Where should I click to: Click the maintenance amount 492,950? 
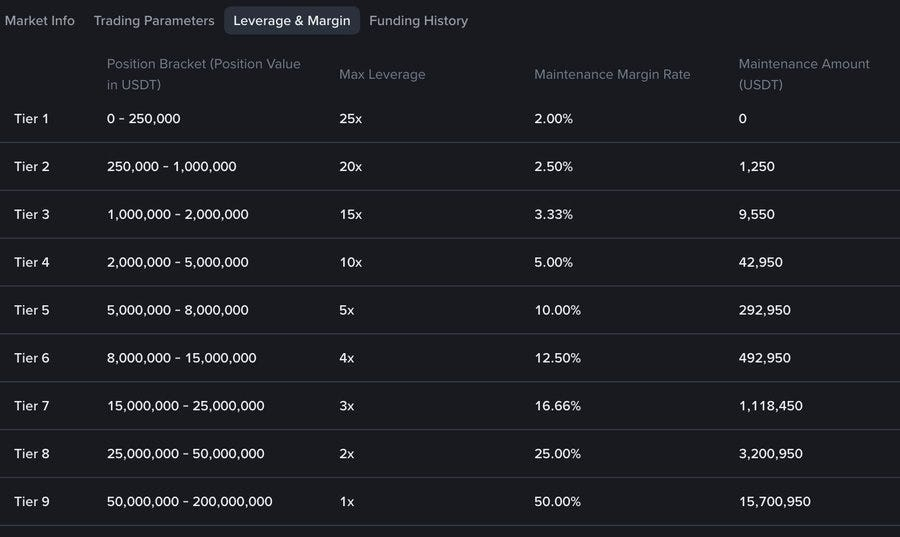click(x=765, y=358)
